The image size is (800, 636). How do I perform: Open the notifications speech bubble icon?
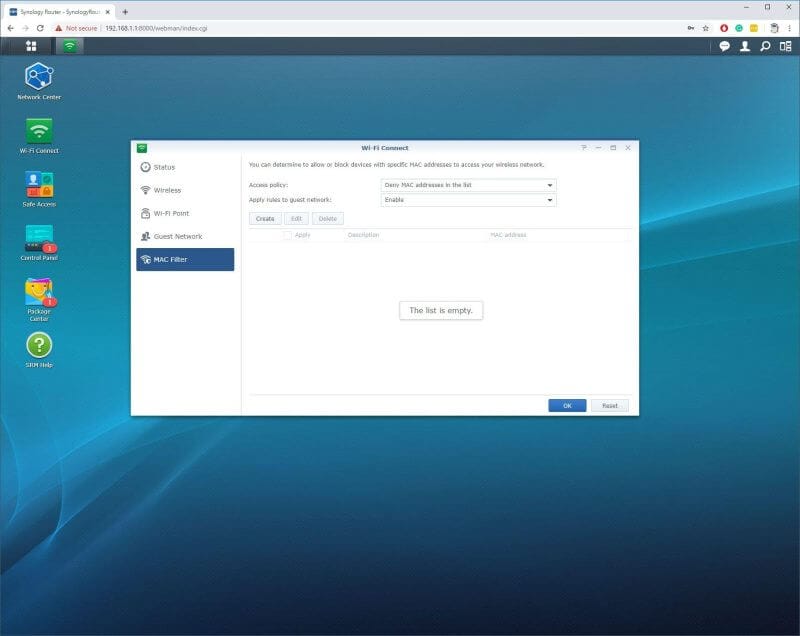tap(725, 47)
